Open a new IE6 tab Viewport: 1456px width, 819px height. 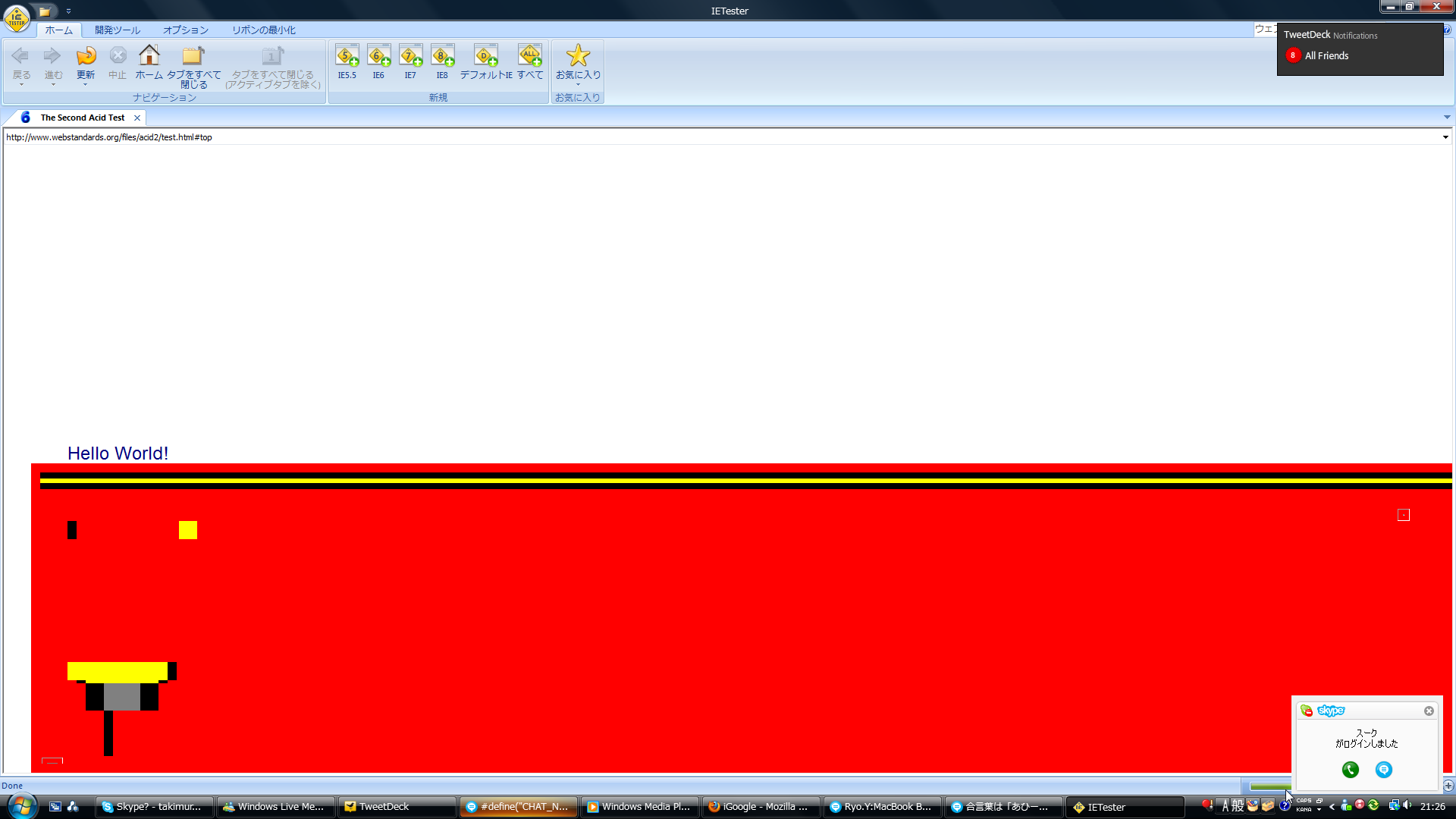(378, 56)
